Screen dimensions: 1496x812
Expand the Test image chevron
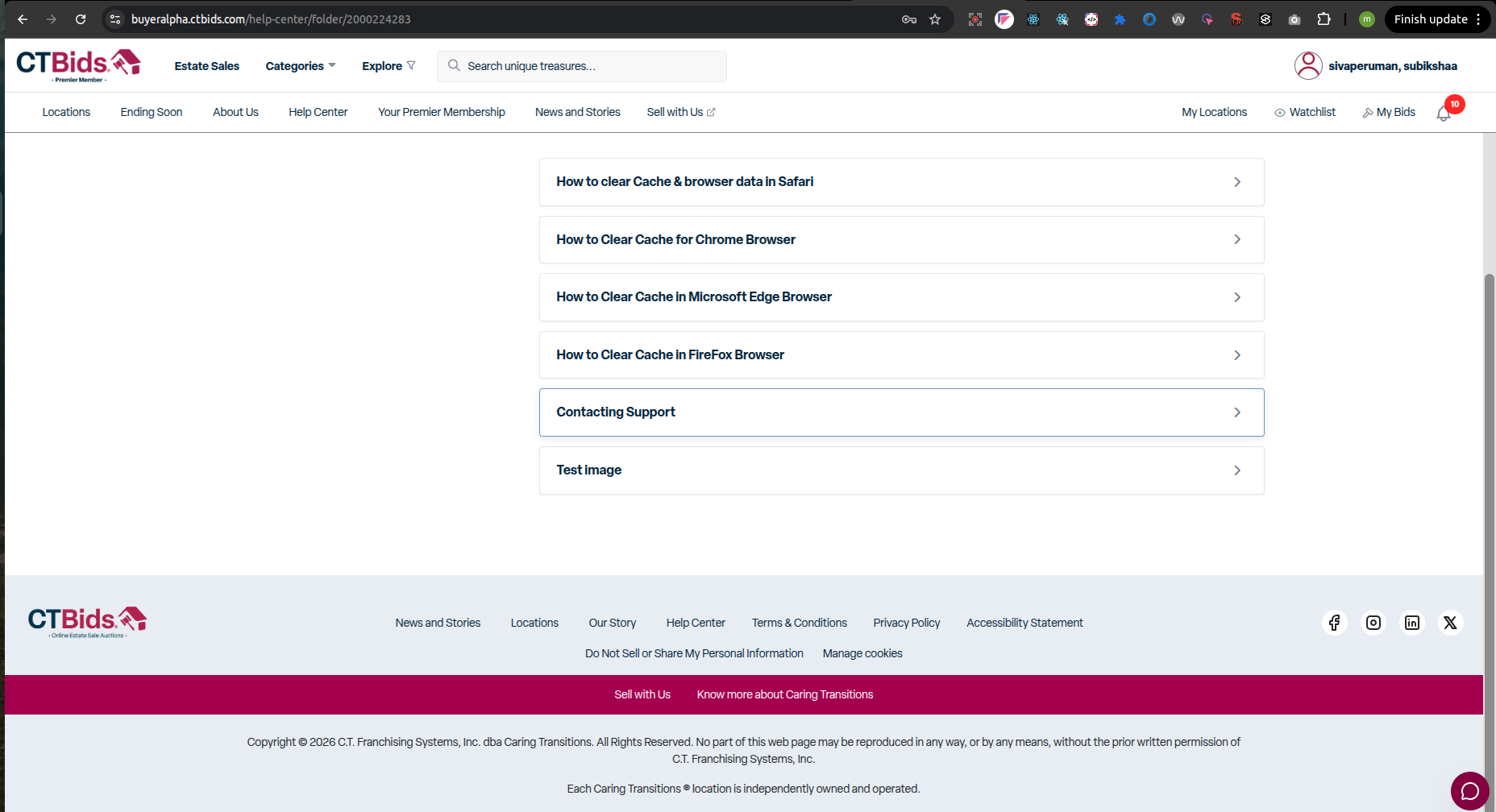click(x=1237, y=470)
